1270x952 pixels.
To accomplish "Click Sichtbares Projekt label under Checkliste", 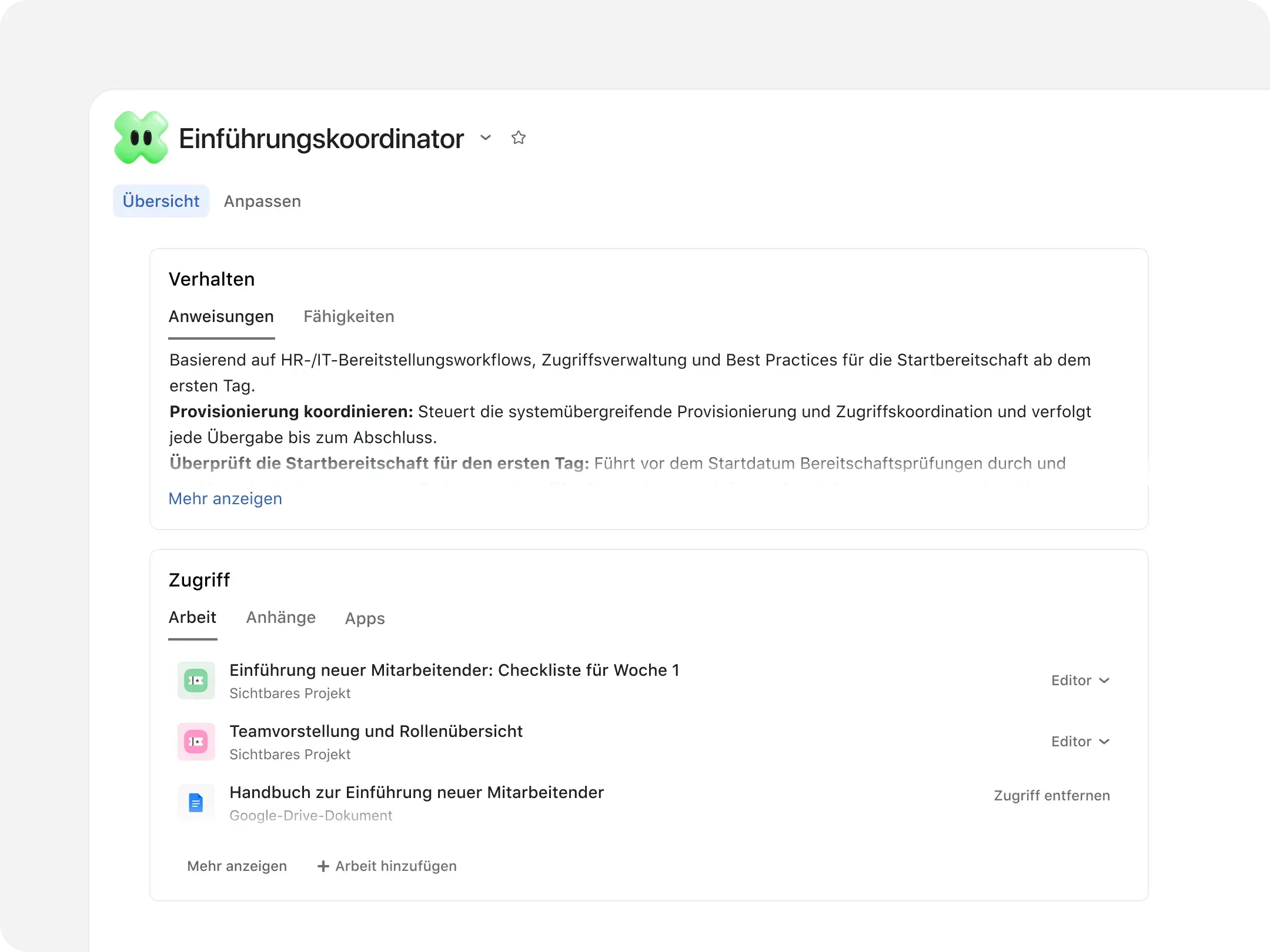I will tap(290, 693).
